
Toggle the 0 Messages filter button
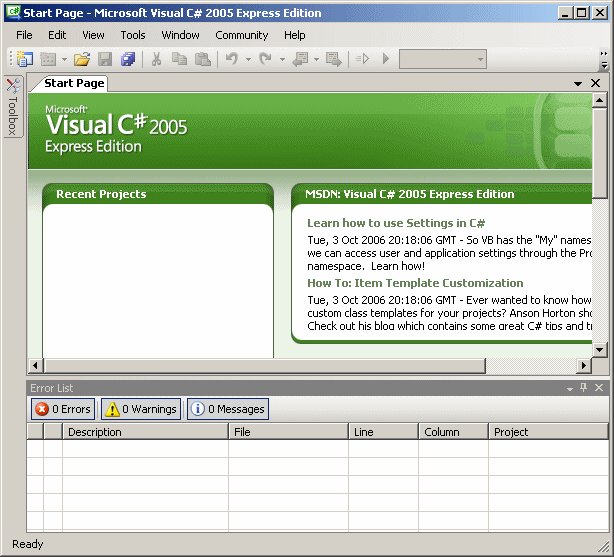(x=228, y=409)
